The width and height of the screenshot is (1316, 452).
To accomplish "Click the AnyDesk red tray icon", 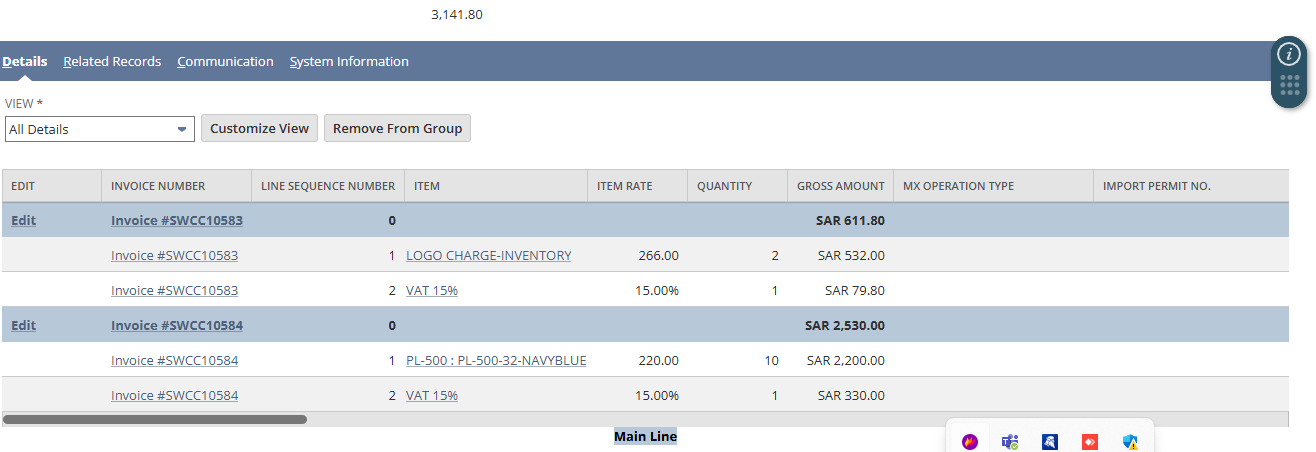I will coord(1090,441).
